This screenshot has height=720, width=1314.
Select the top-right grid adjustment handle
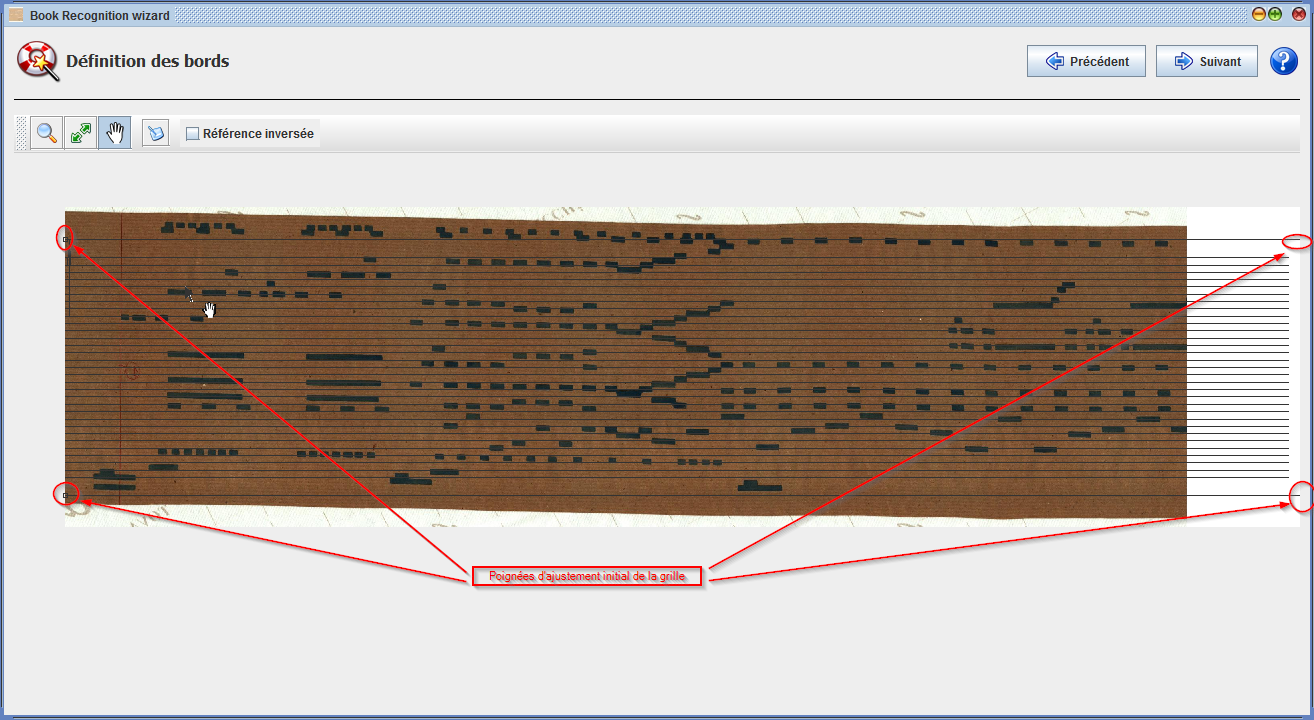[x=1297, y=241]
